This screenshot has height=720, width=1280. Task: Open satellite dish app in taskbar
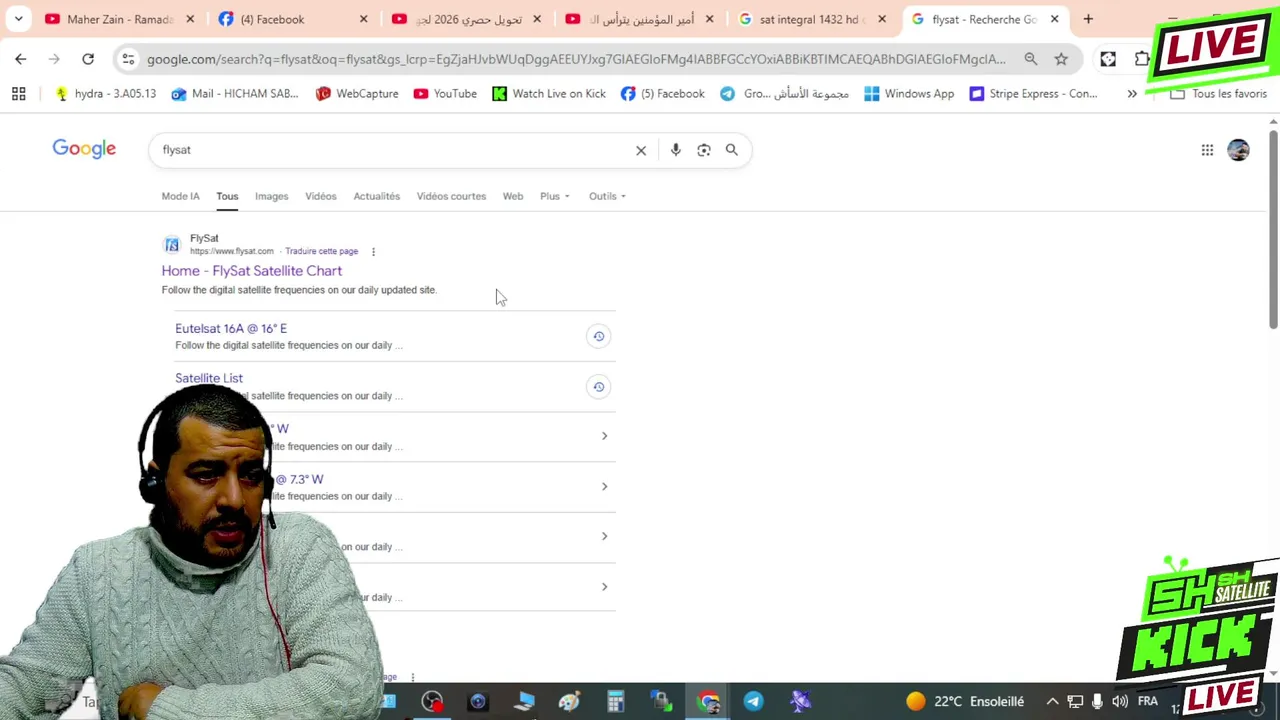(x=800, y=702)
